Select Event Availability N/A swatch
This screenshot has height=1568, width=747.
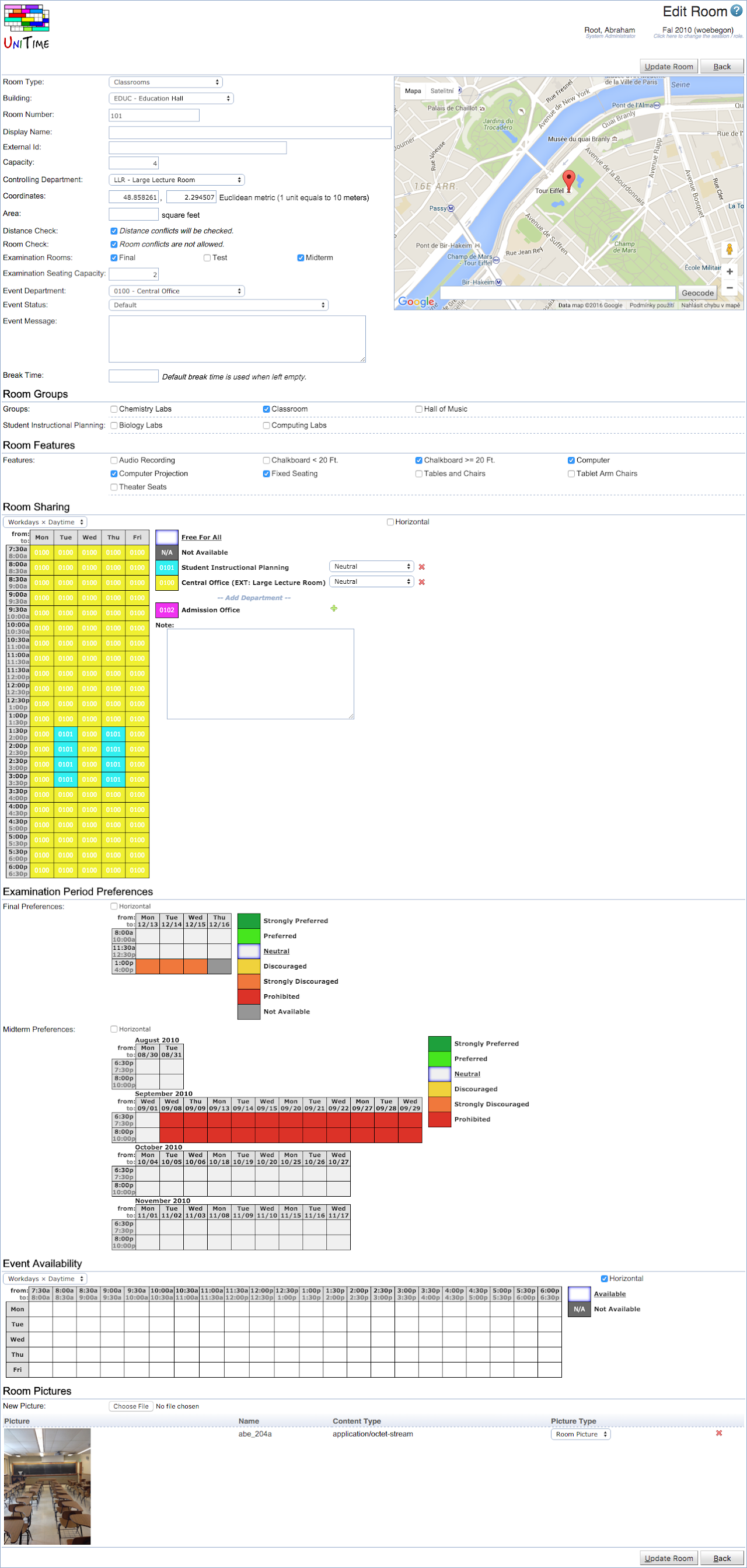[579, 1309]
